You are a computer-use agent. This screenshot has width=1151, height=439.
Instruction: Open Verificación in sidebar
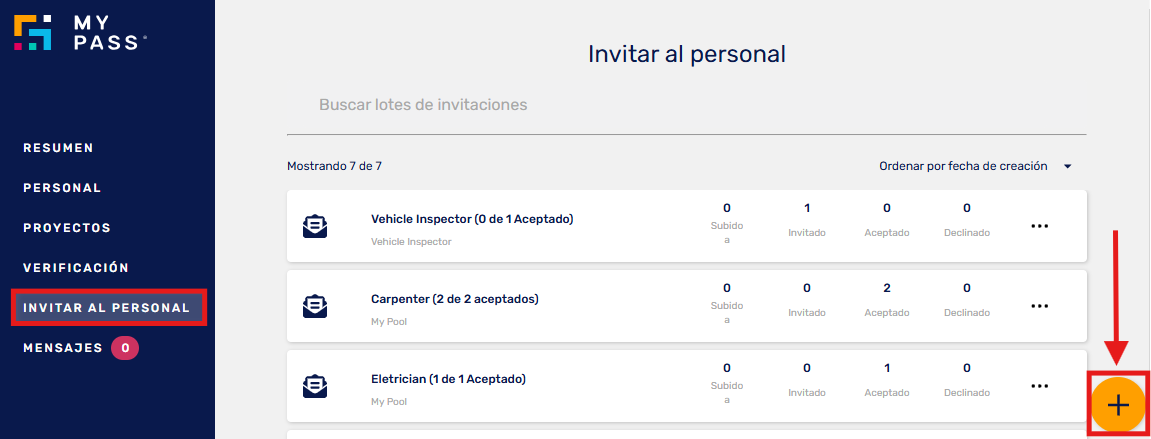pos(76,268)
